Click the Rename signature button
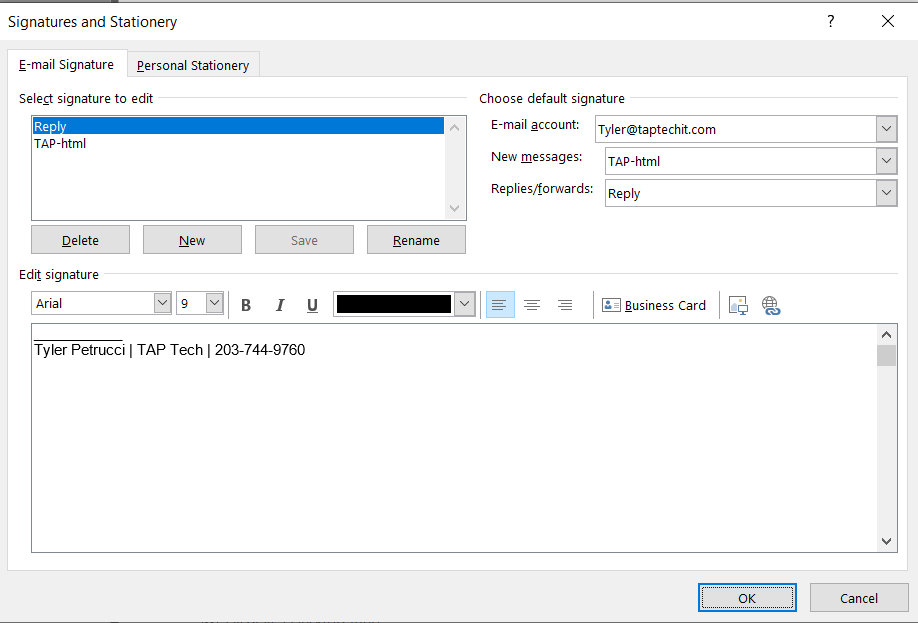The width and height of the screenshot is (918, 623). click(416, 240)
